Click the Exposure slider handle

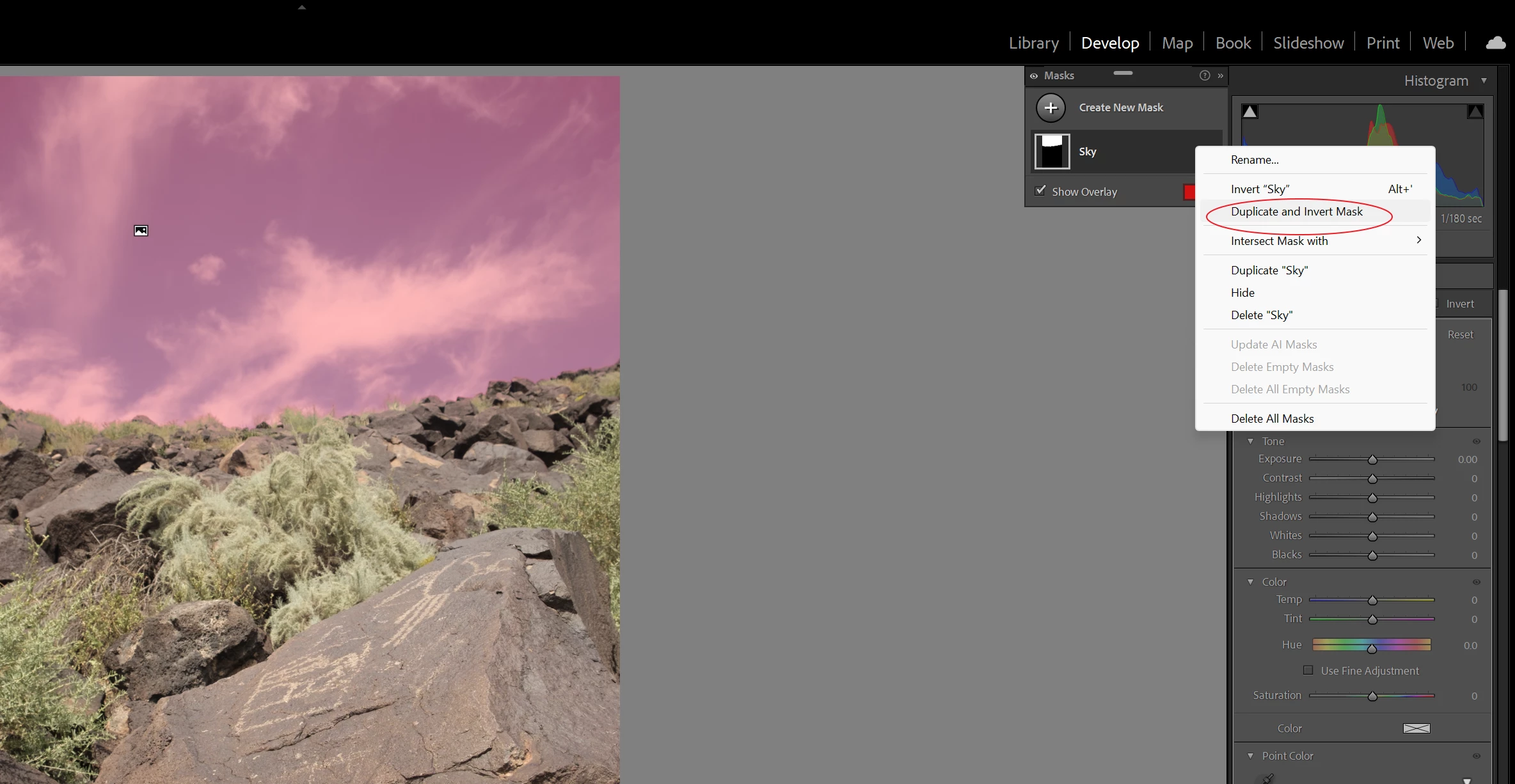click(1372, 460)
